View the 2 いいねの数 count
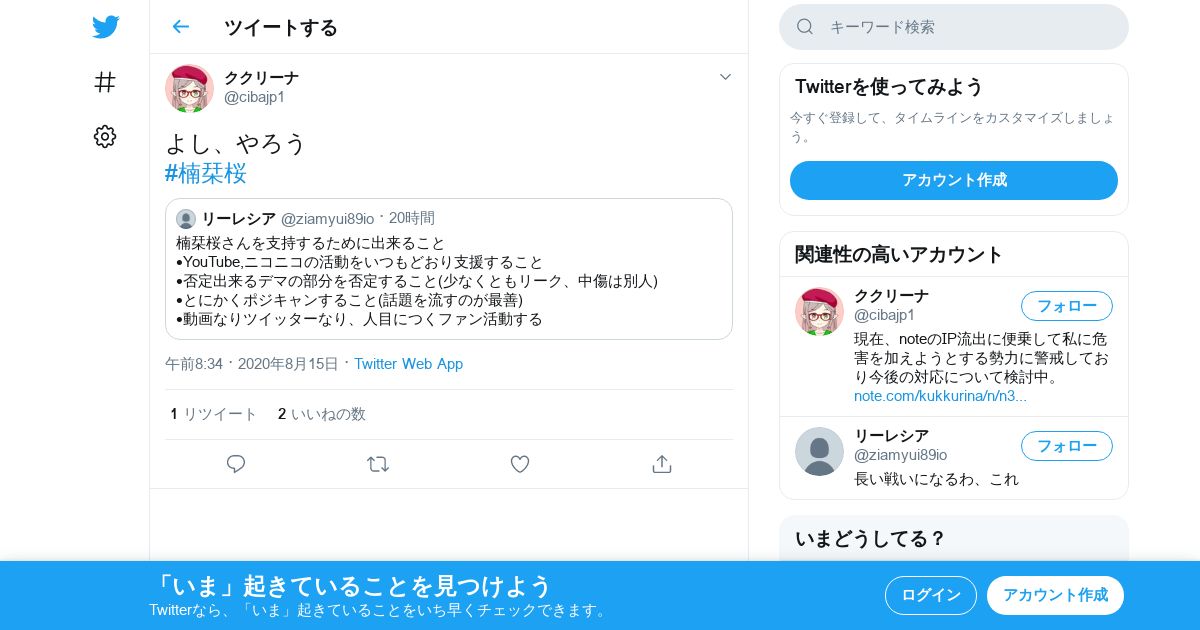Screen dimensions: 1200x630 point(322,414)
